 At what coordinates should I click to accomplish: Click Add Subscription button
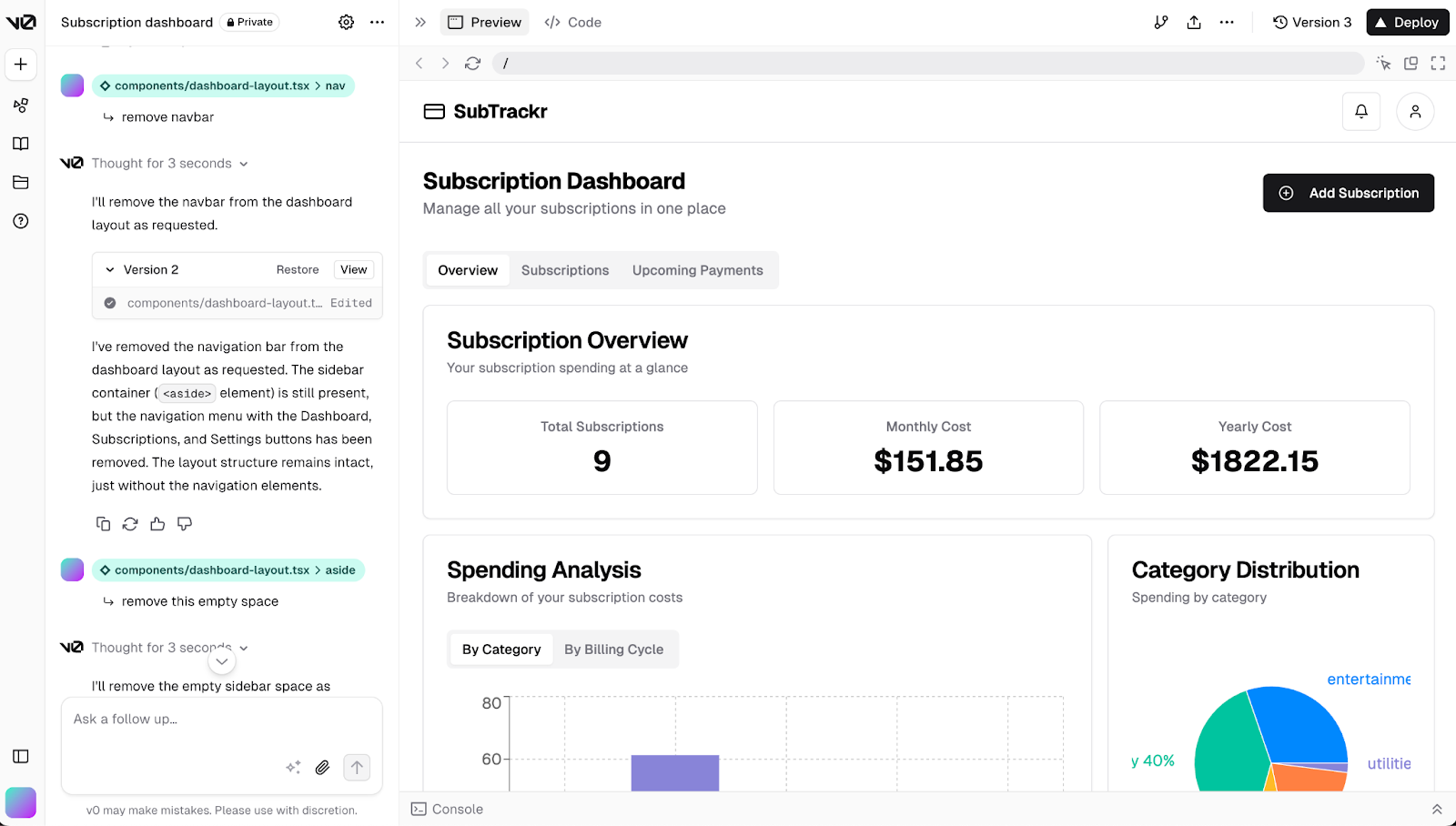[x=1349, y=193]
